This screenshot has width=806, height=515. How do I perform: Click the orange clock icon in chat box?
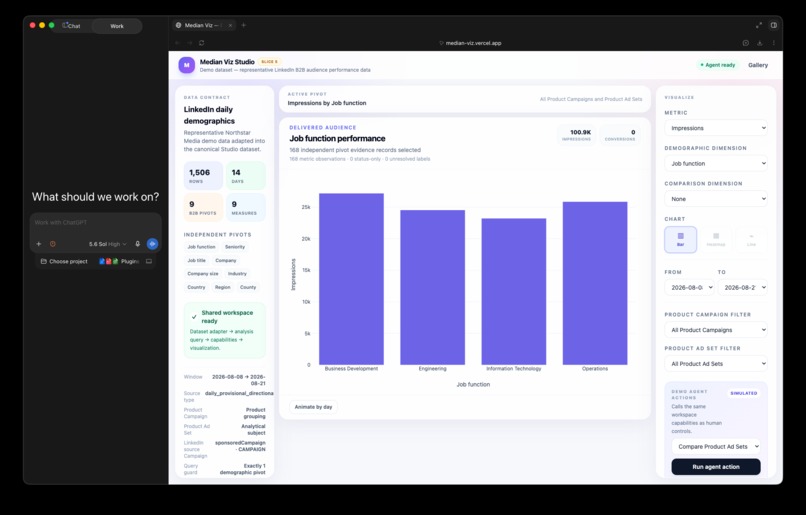(52, 244)
